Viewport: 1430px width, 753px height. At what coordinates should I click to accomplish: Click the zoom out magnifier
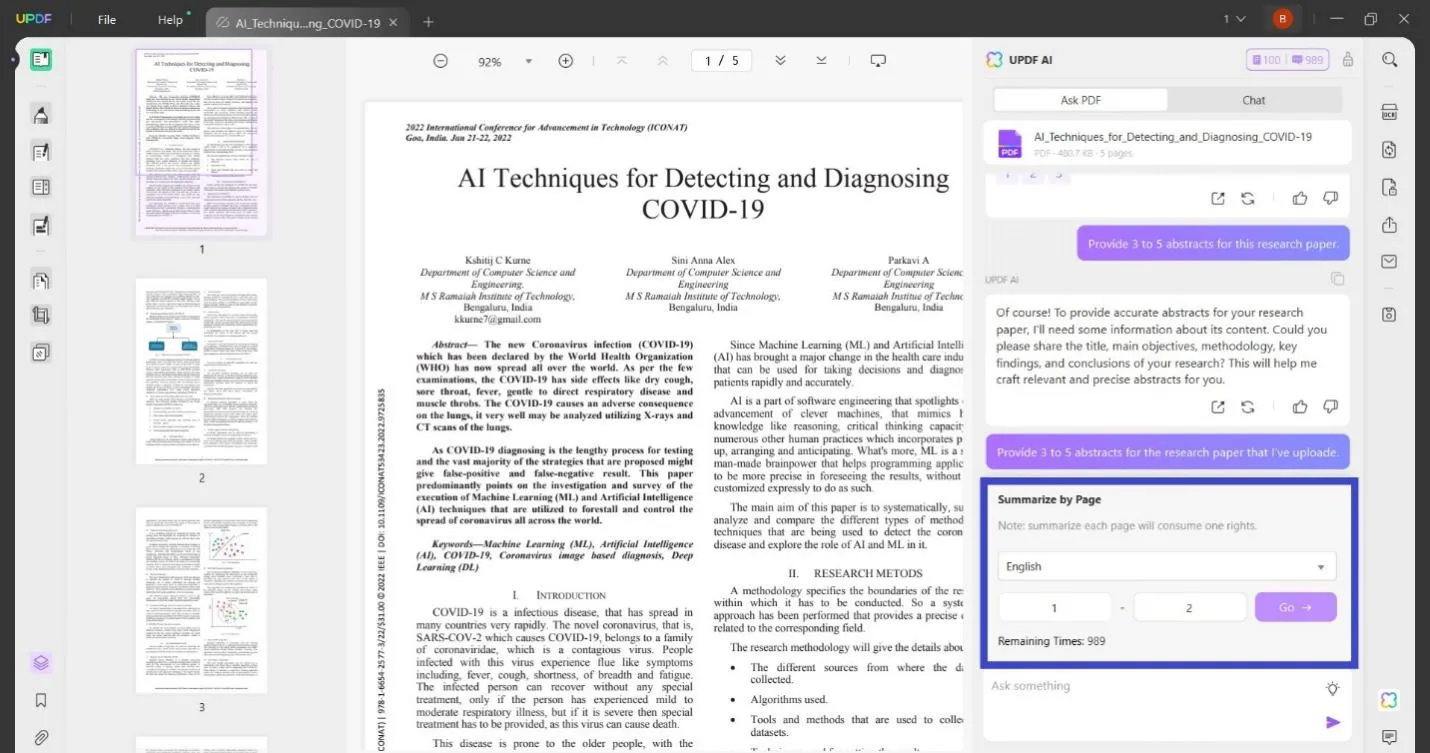coord(440,61)
